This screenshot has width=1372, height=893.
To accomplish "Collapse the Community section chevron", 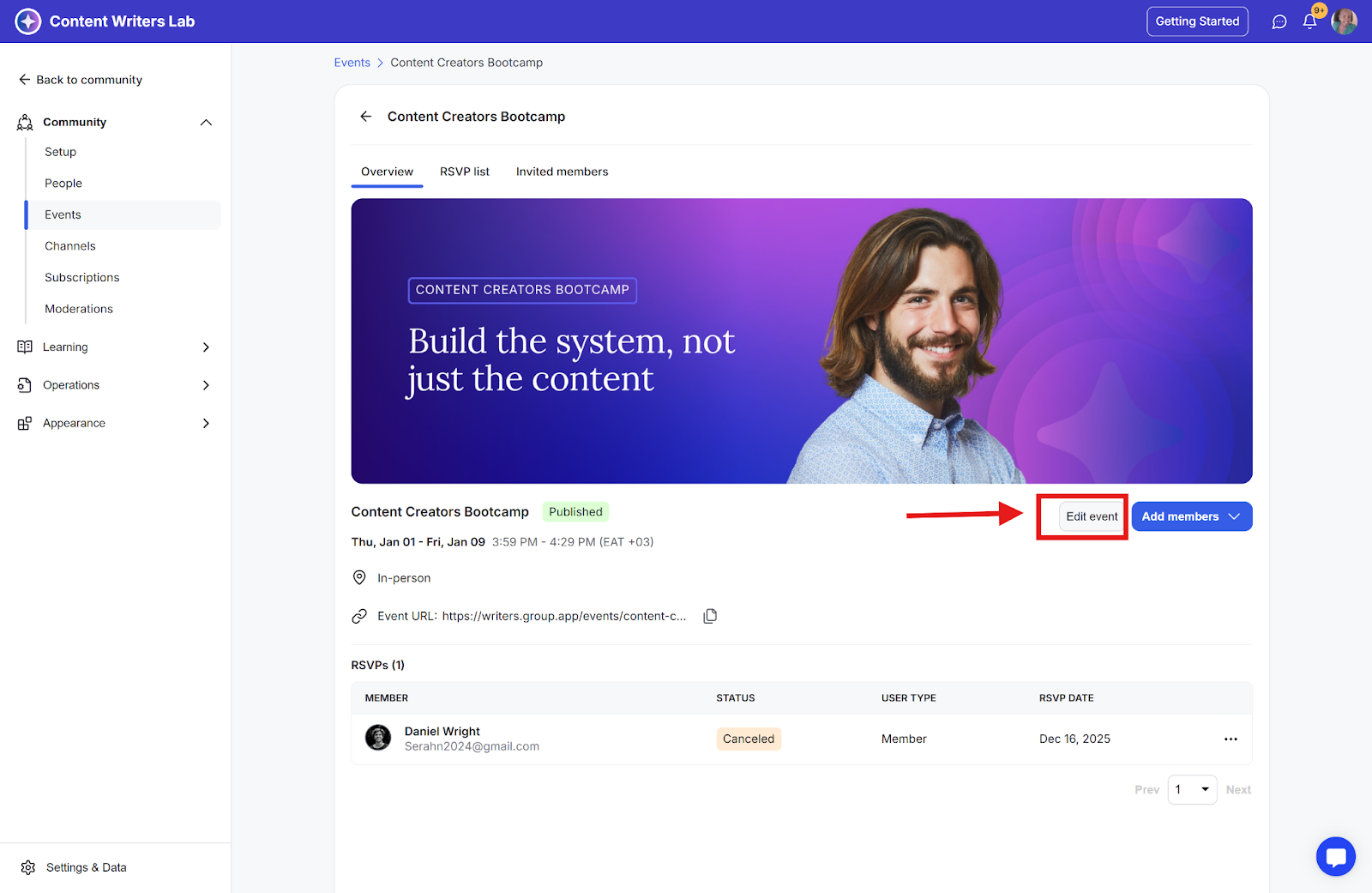I will [206, 123].
